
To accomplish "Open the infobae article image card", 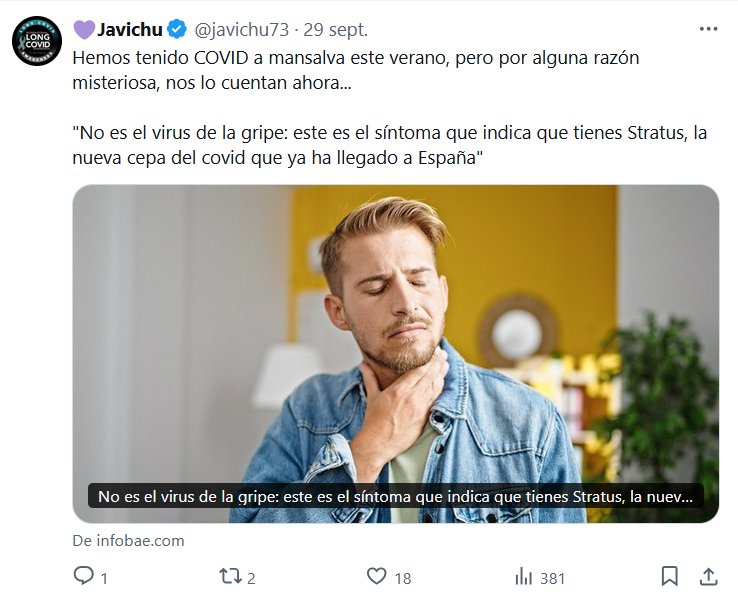I will (395, 353).
